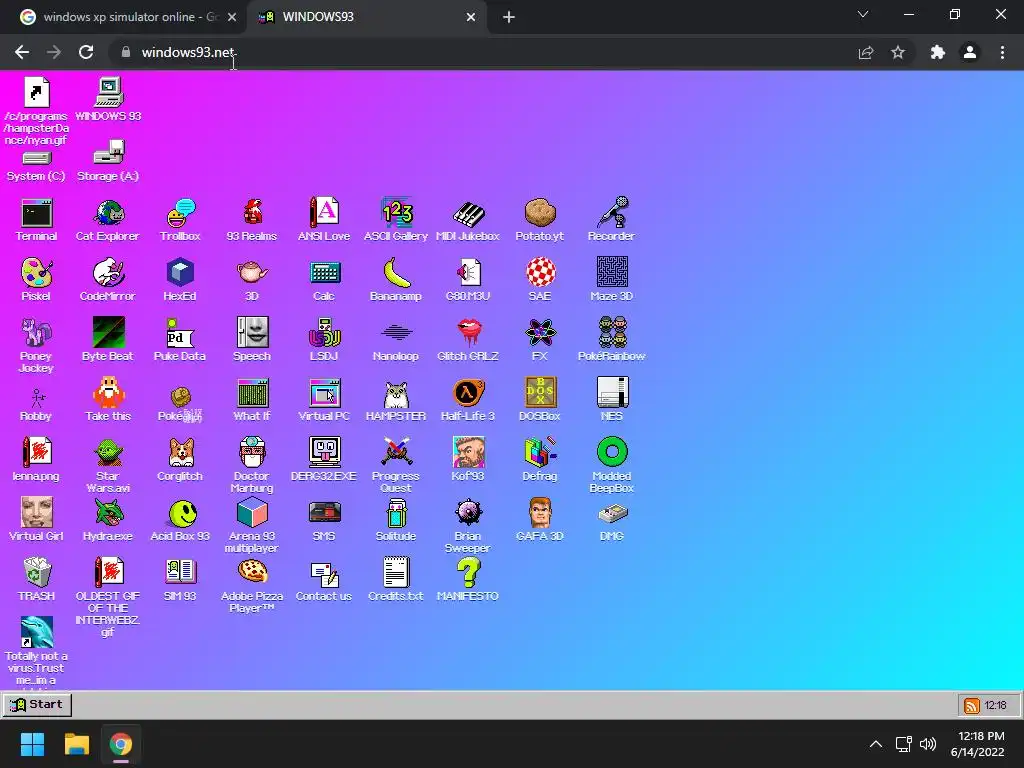Launch Progress Quest icon
Screen dimensions: 1024x768
point(396,465)
